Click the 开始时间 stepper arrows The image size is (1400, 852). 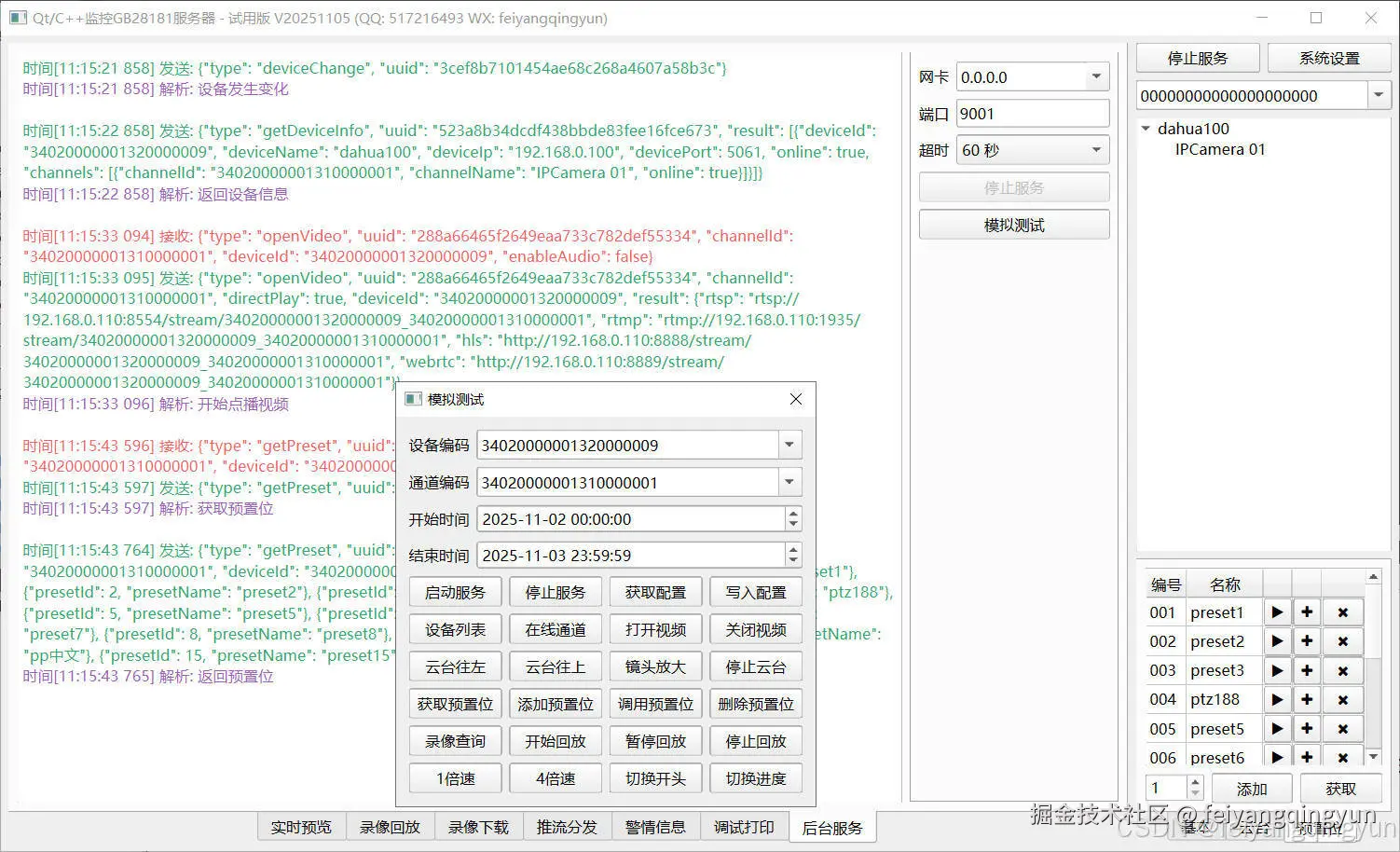793,519
